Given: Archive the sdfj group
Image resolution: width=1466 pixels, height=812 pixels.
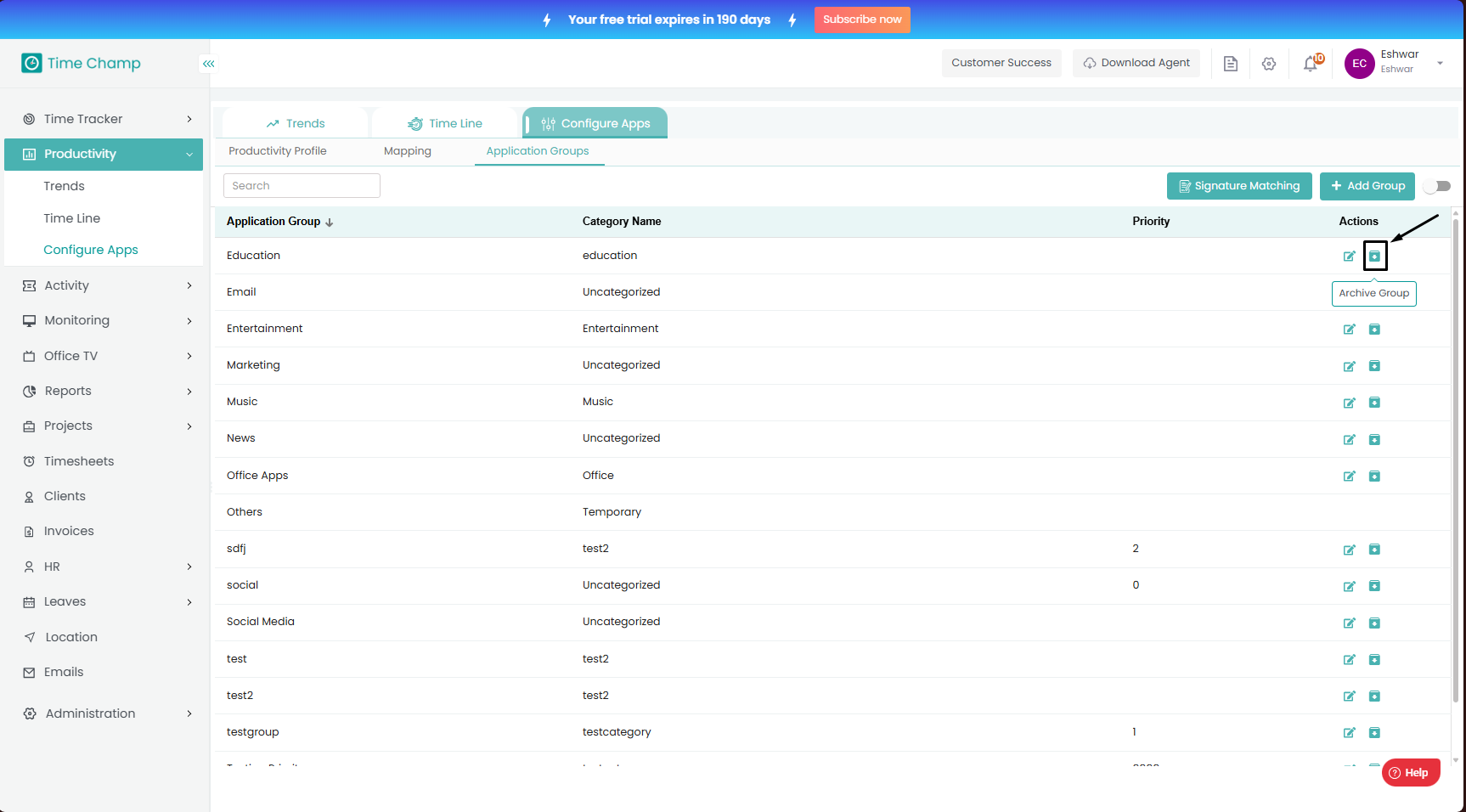Looking at the screenshot, I should [1374, 550].
